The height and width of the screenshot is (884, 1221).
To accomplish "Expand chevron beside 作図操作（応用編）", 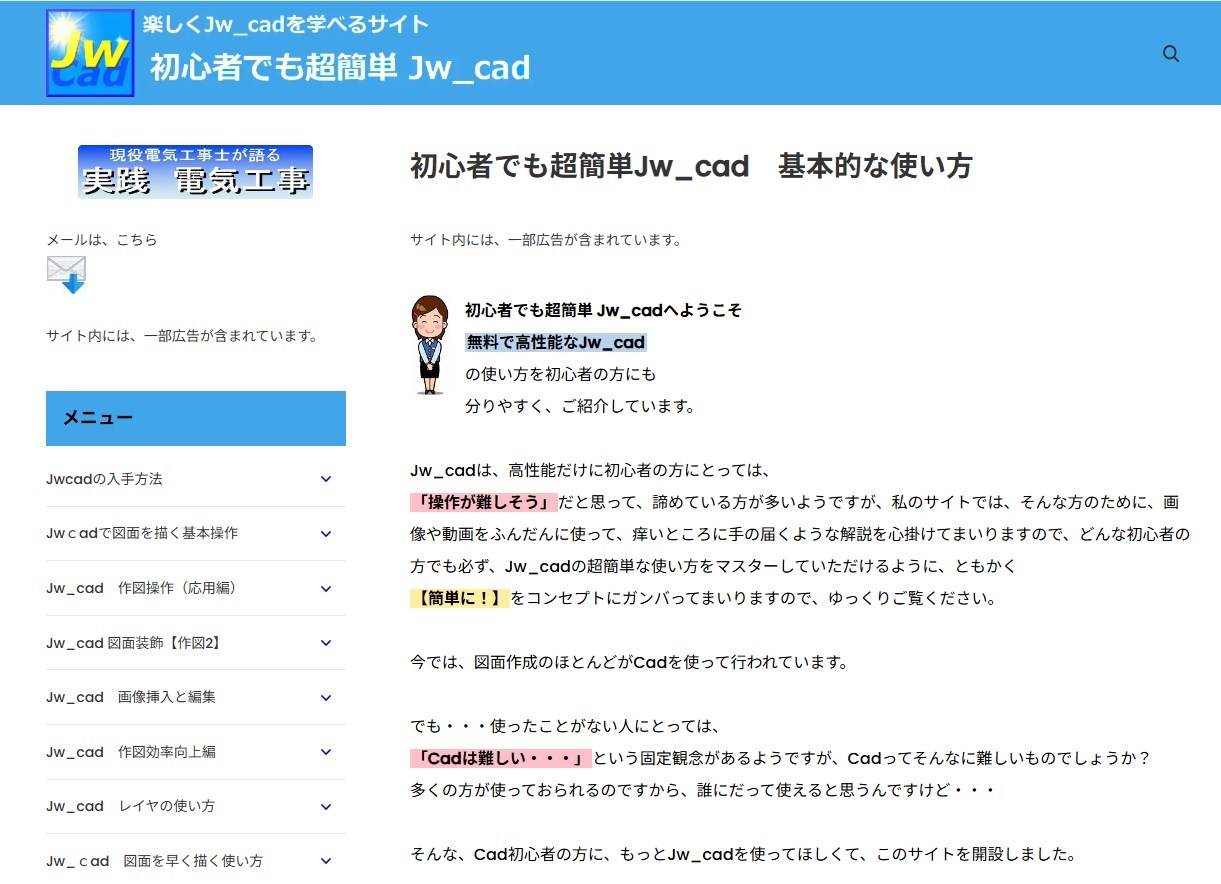I will (x=326, y=588).
